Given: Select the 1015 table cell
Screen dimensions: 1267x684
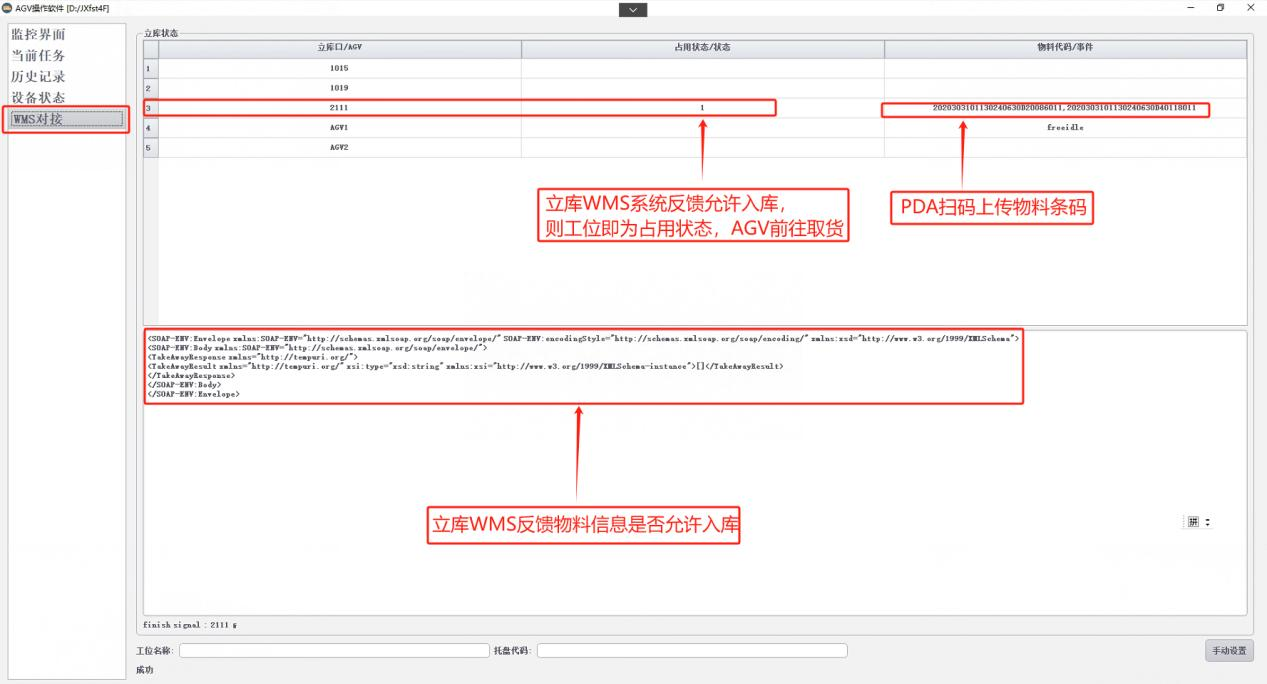Looking at the screenshot, I should click(340, 69).
